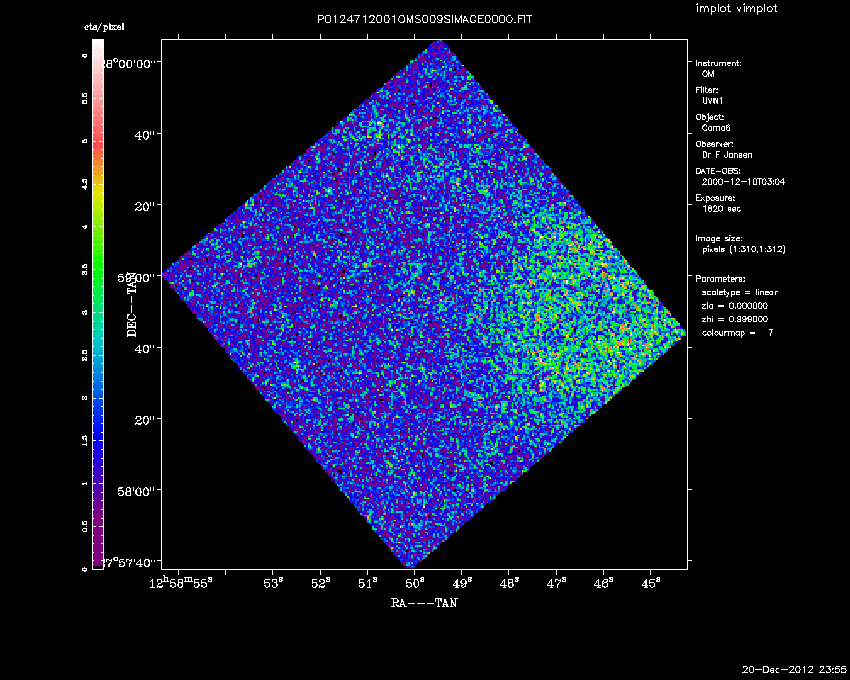Viewport: 850px width, 680px height.
Task: Click the white top end of the colour bar
Action: pos(98,44)
